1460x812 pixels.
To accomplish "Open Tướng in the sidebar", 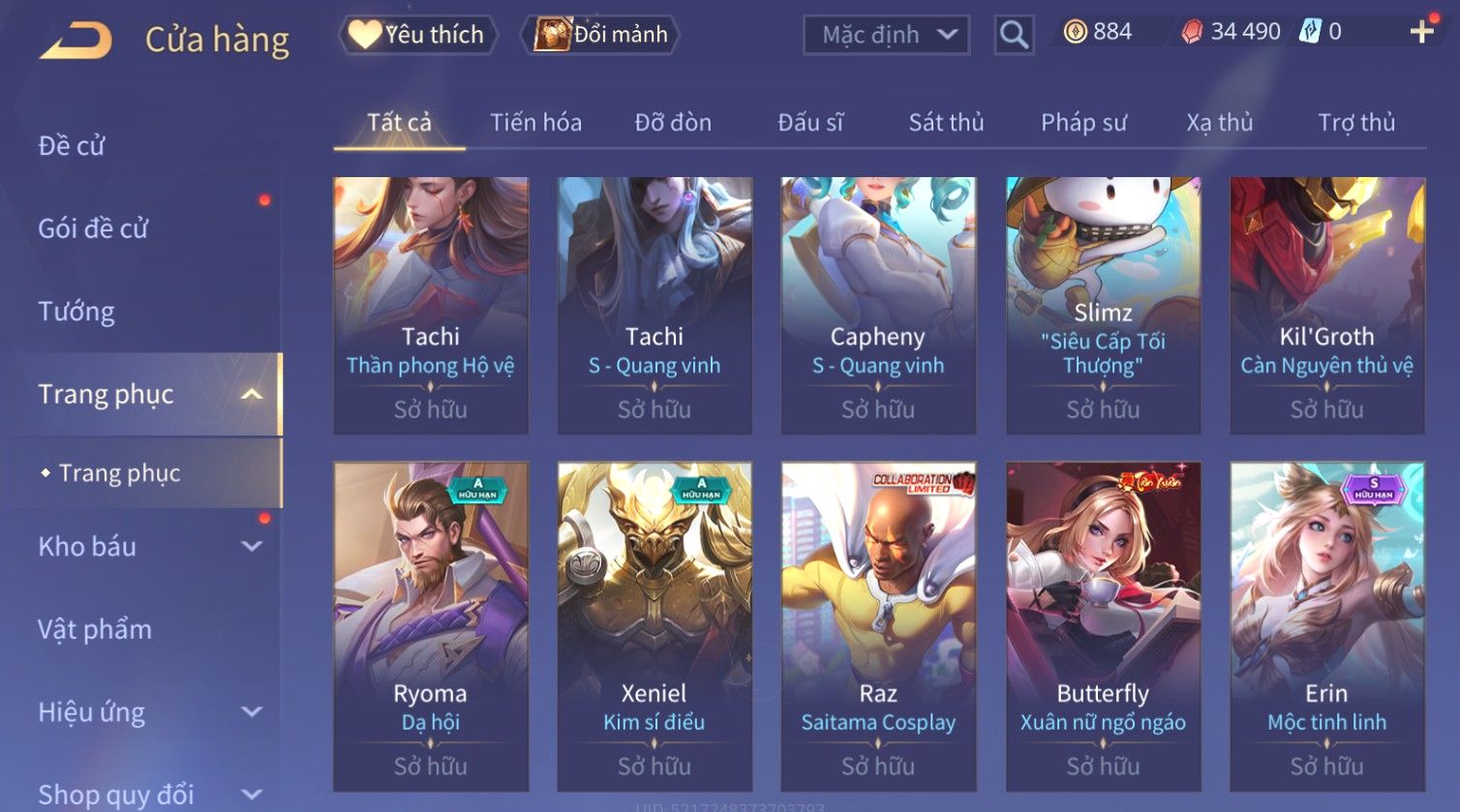I will tap(76, 312).
